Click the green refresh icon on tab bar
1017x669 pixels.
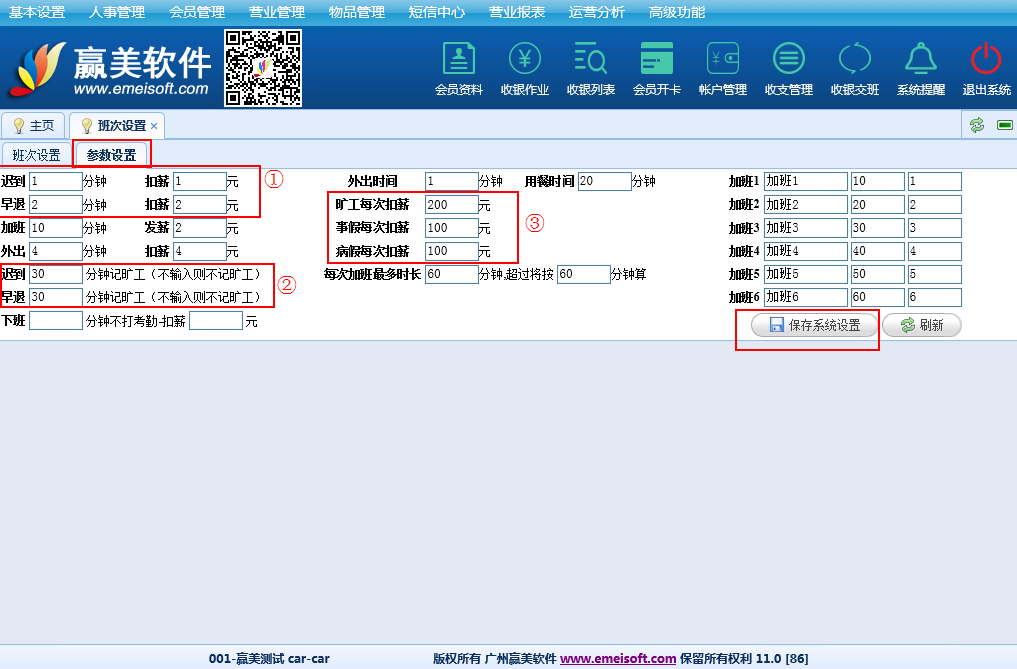(977, 125)
